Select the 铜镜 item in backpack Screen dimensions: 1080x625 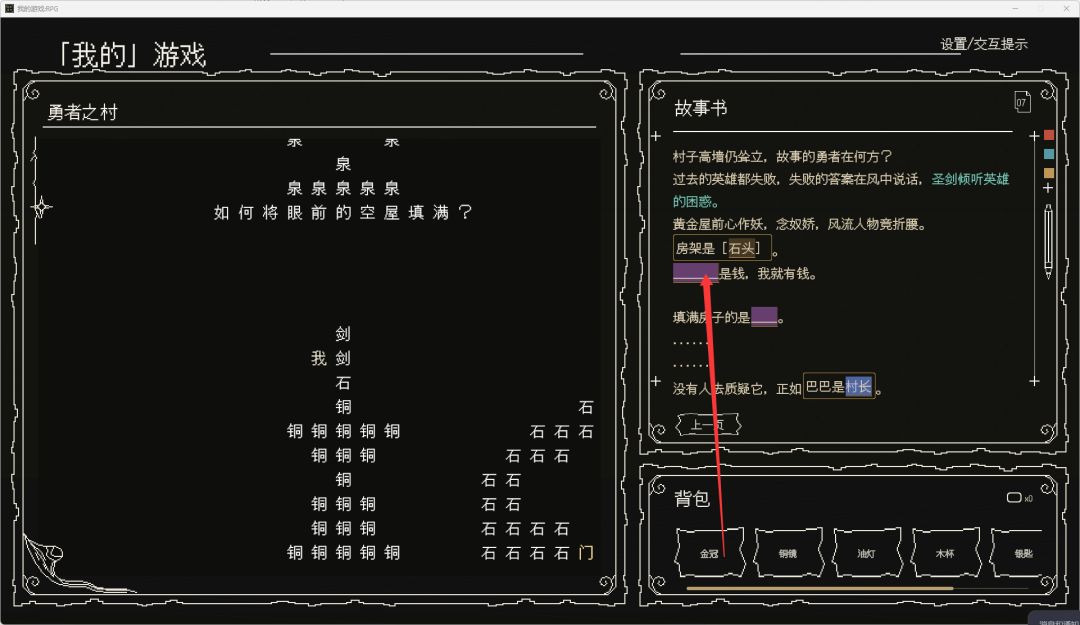[x=789, y=553]
